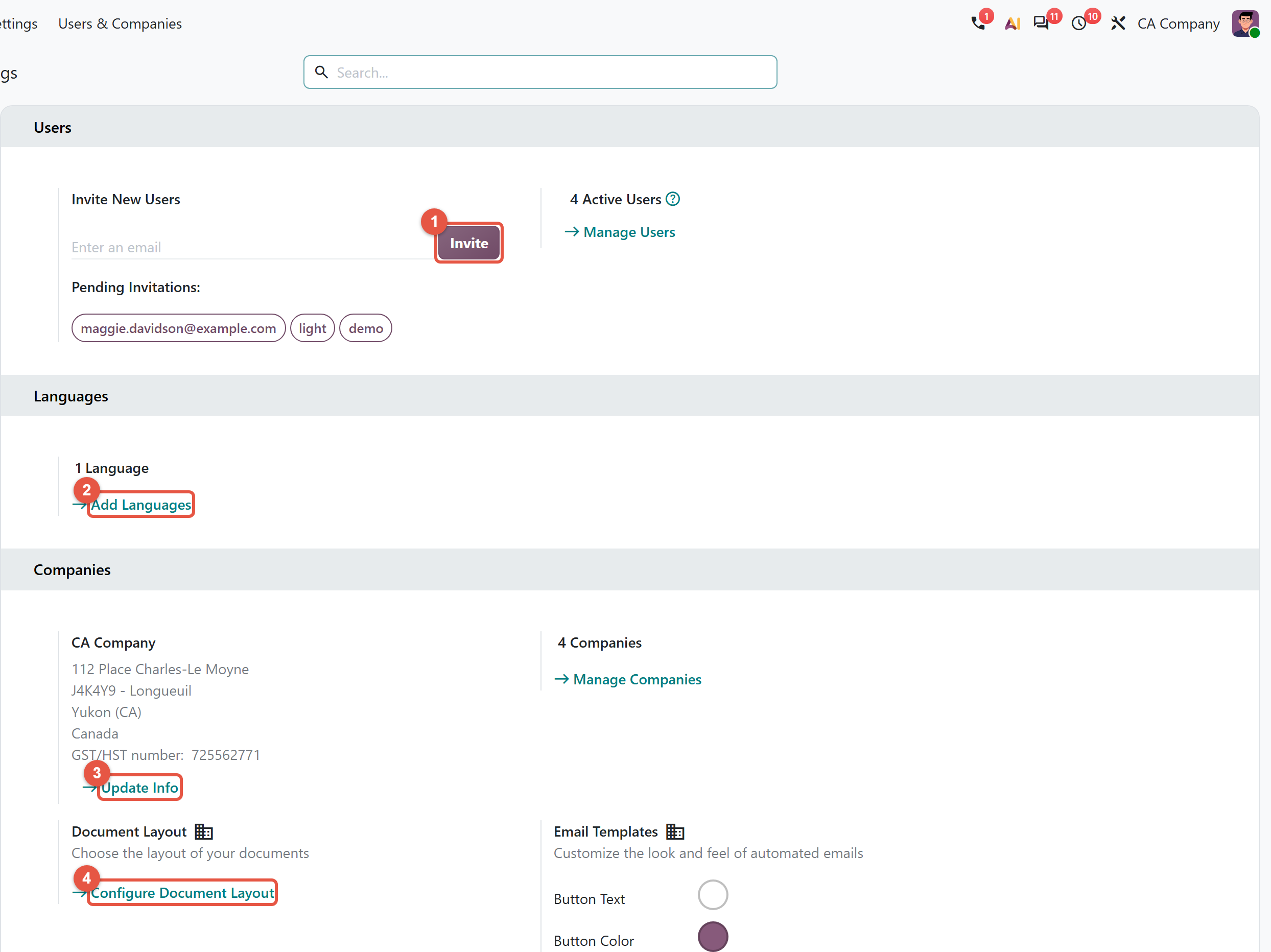
Task: Open Configure Document Layout link
Action: click(x=182, y=892)
